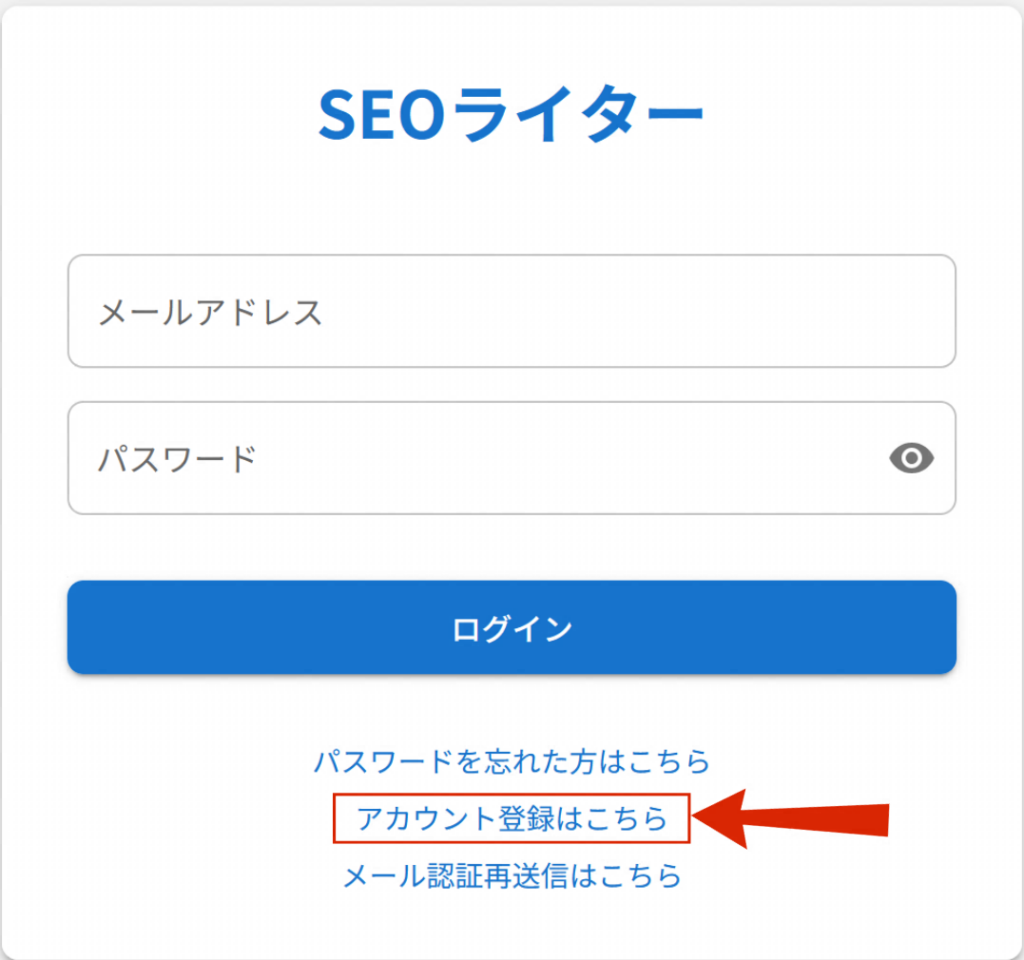Click the SEOライター title logo
1024x960 pixels.
click(511, 114)
